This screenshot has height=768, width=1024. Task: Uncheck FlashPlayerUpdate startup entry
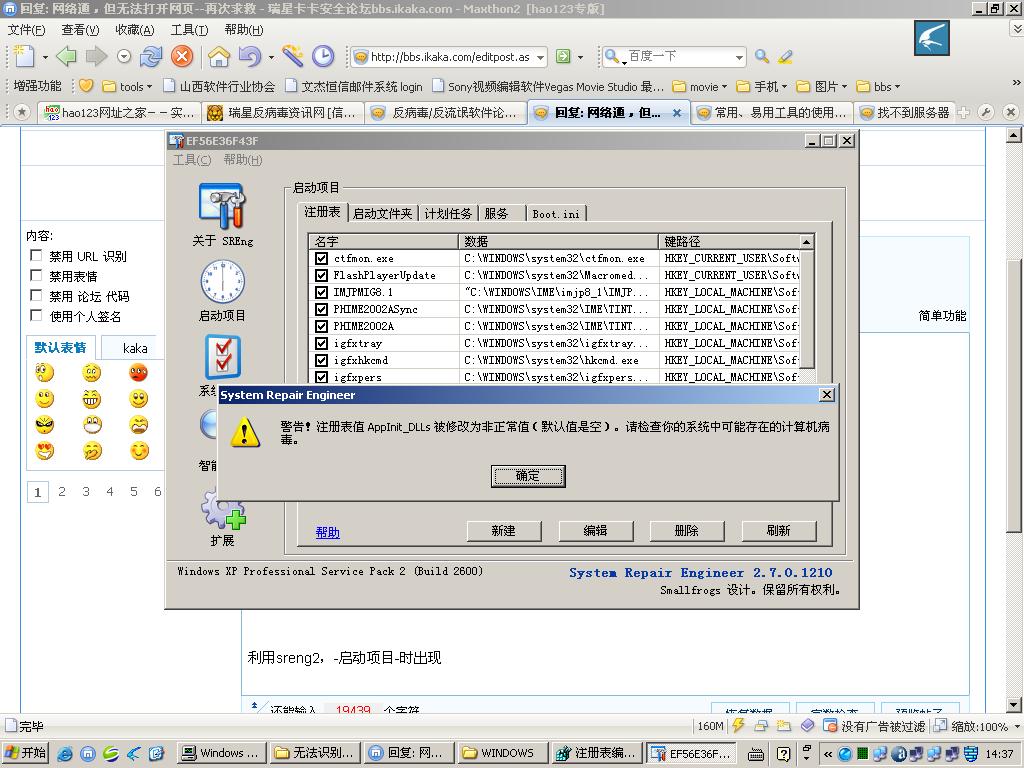pyautogui.click(x=321, y=275)
